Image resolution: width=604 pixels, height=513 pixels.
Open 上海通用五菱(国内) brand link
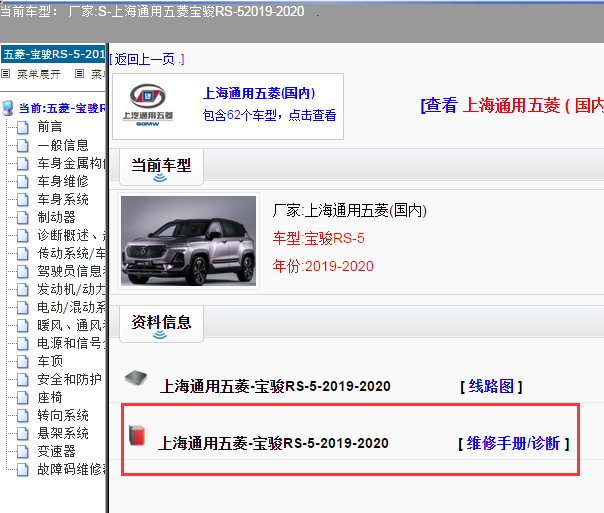click(259, 93)
